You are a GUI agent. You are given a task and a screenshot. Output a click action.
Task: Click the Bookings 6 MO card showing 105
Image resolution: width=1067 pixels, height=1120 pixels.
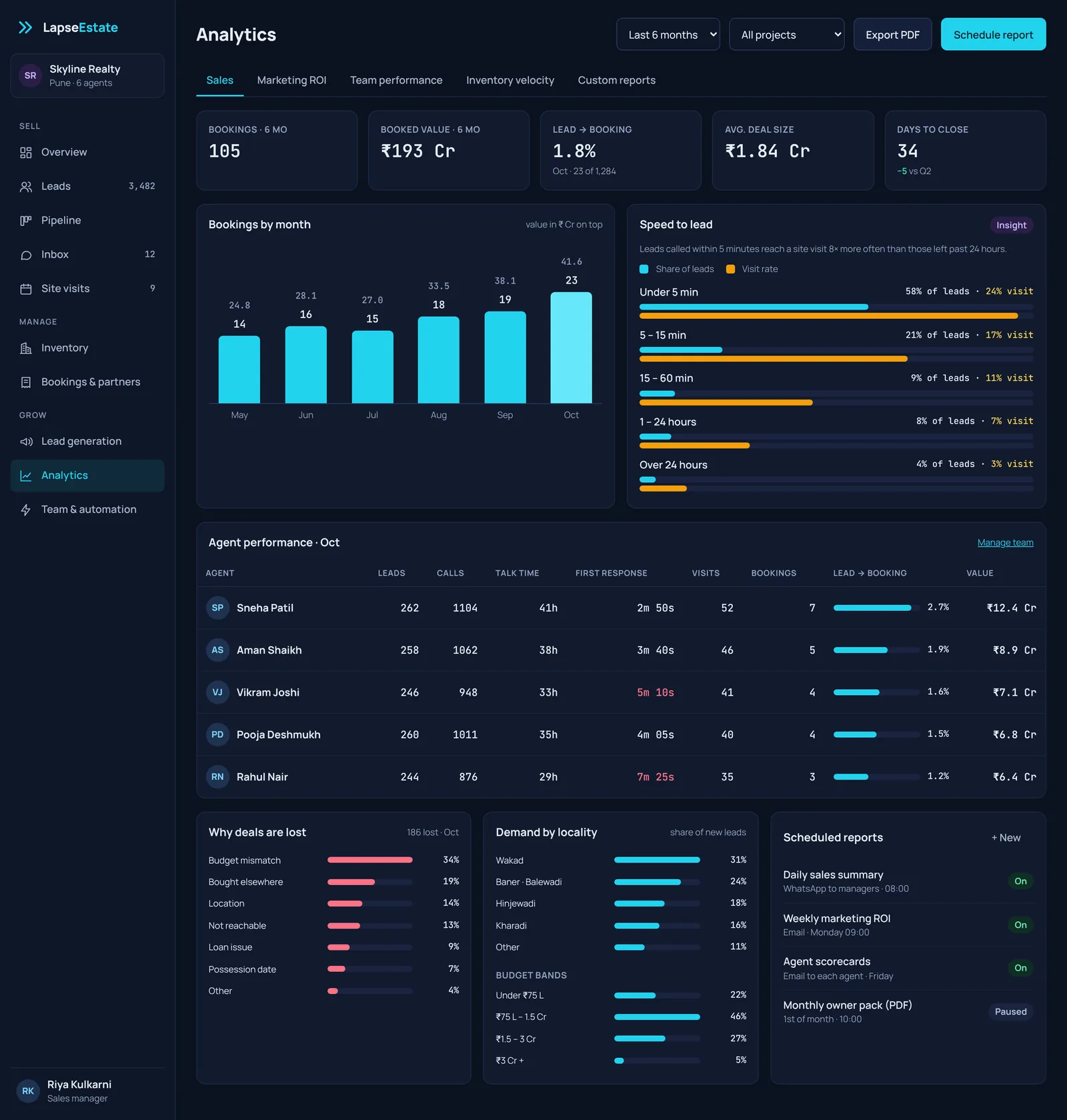click(277, 150)
